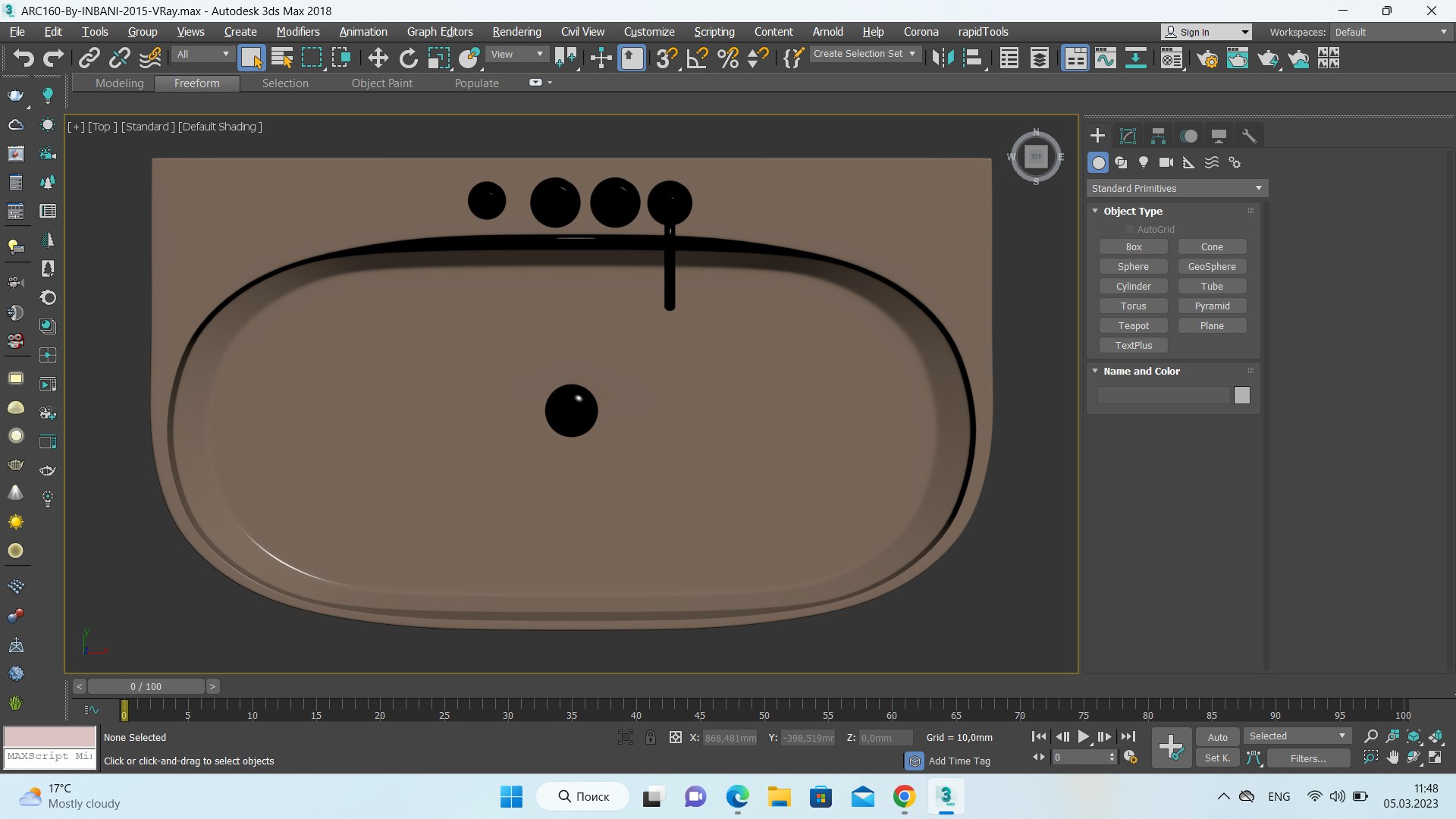Open the Graph Editors menu
Viewport: 1456px width, 819px height.
point(440,32)
